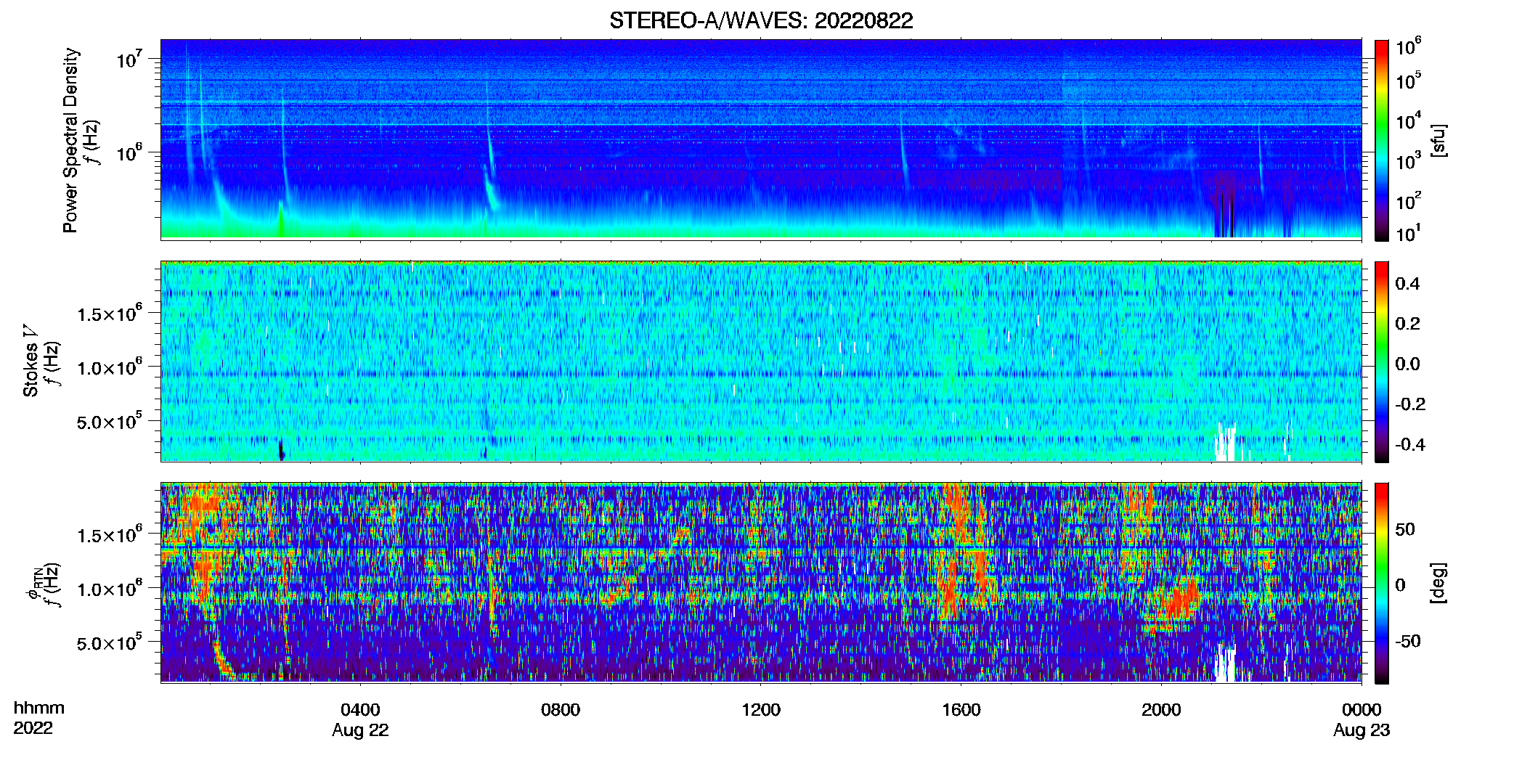The width and height of the screenshot is (1522, 784).
Task: Click the 10^1 value on the sfu color bar
Action: coord(1409,234)
